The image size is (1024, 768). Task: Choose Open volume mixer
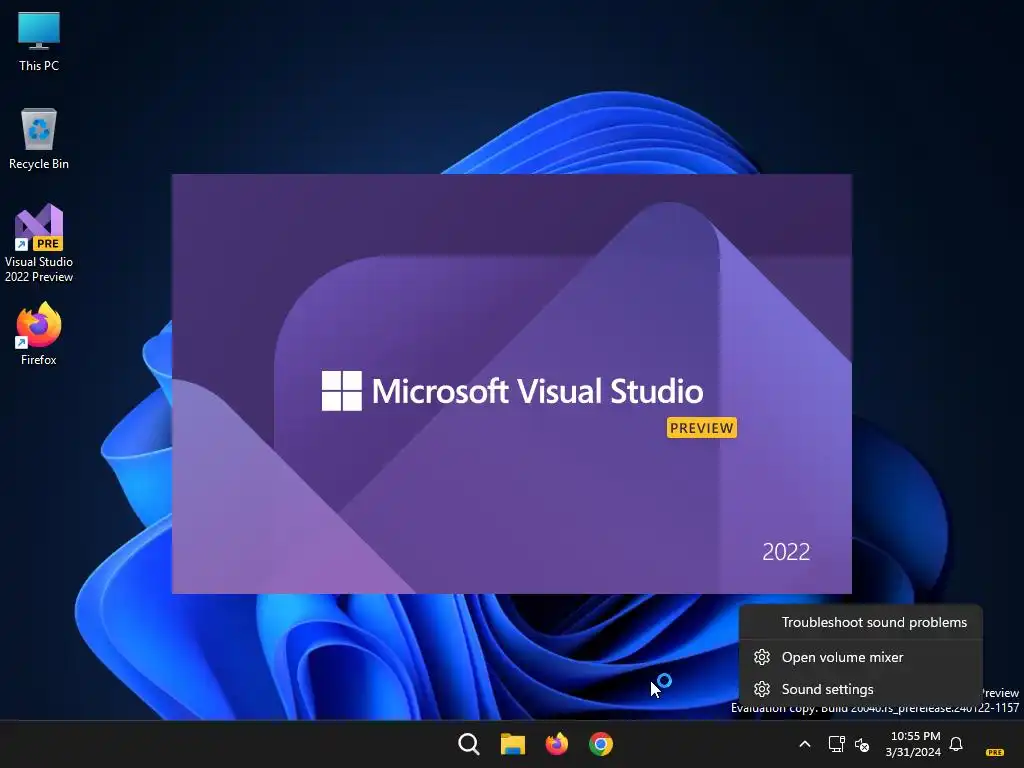tap(861, 657)
